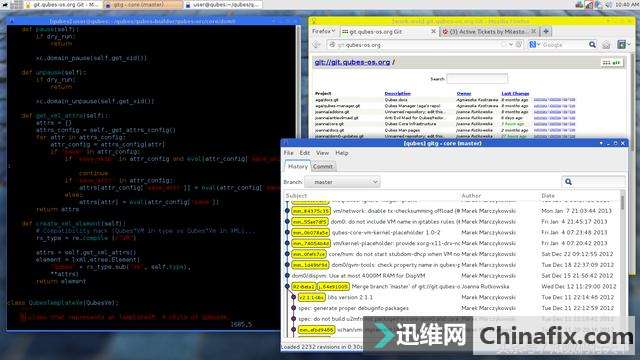
Task: Click the Firefox back arrow button
Action: pyautogui.click(x=317, y=44)
